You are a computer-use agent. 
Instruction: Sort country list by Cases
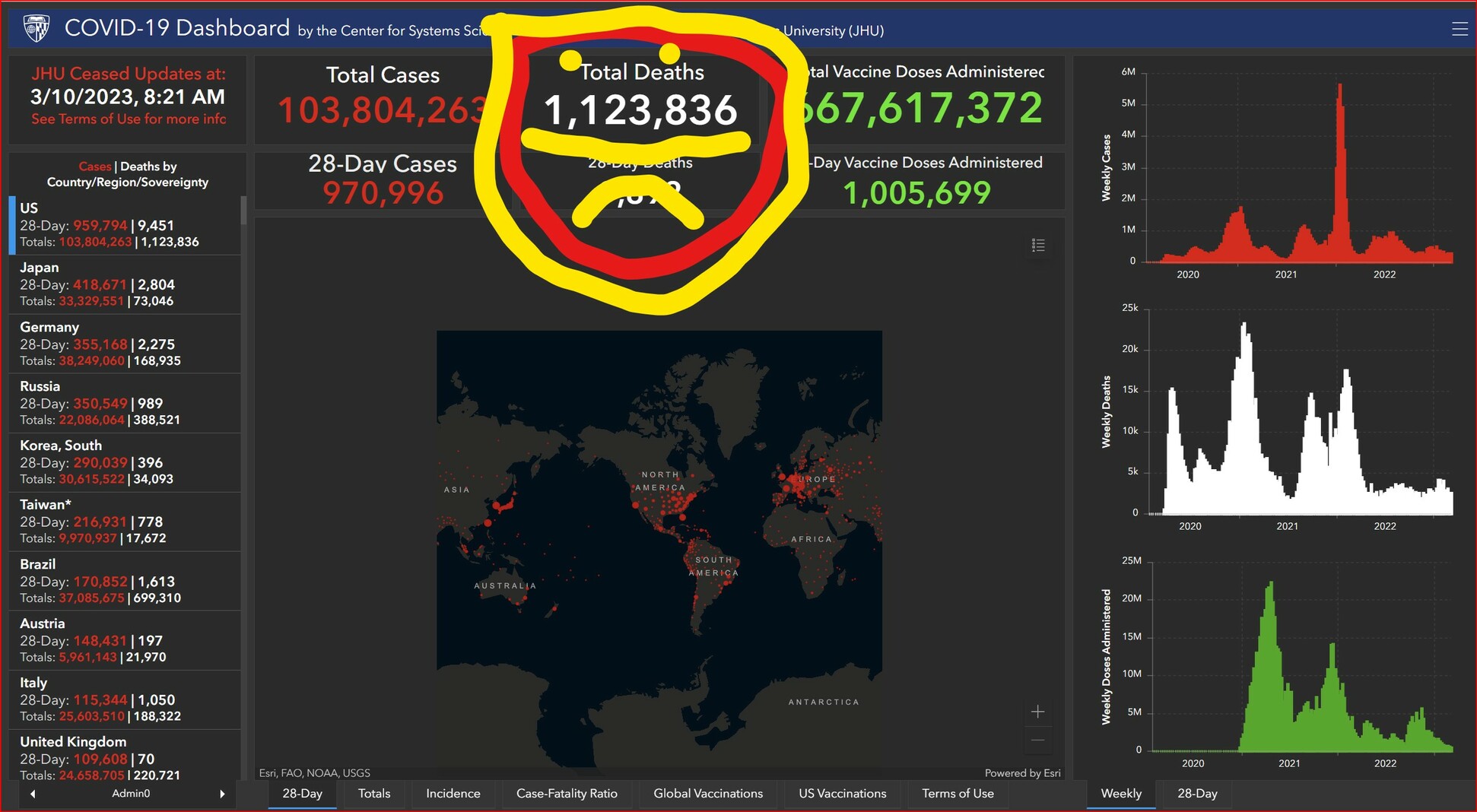pyautogui.click(x=94, y=167)
